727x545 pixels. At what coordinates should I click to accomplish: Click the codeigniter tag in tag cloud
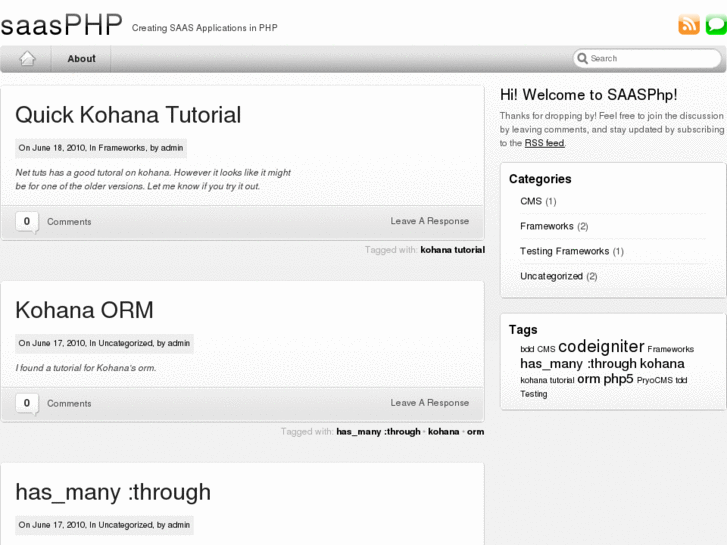(601, 346)
